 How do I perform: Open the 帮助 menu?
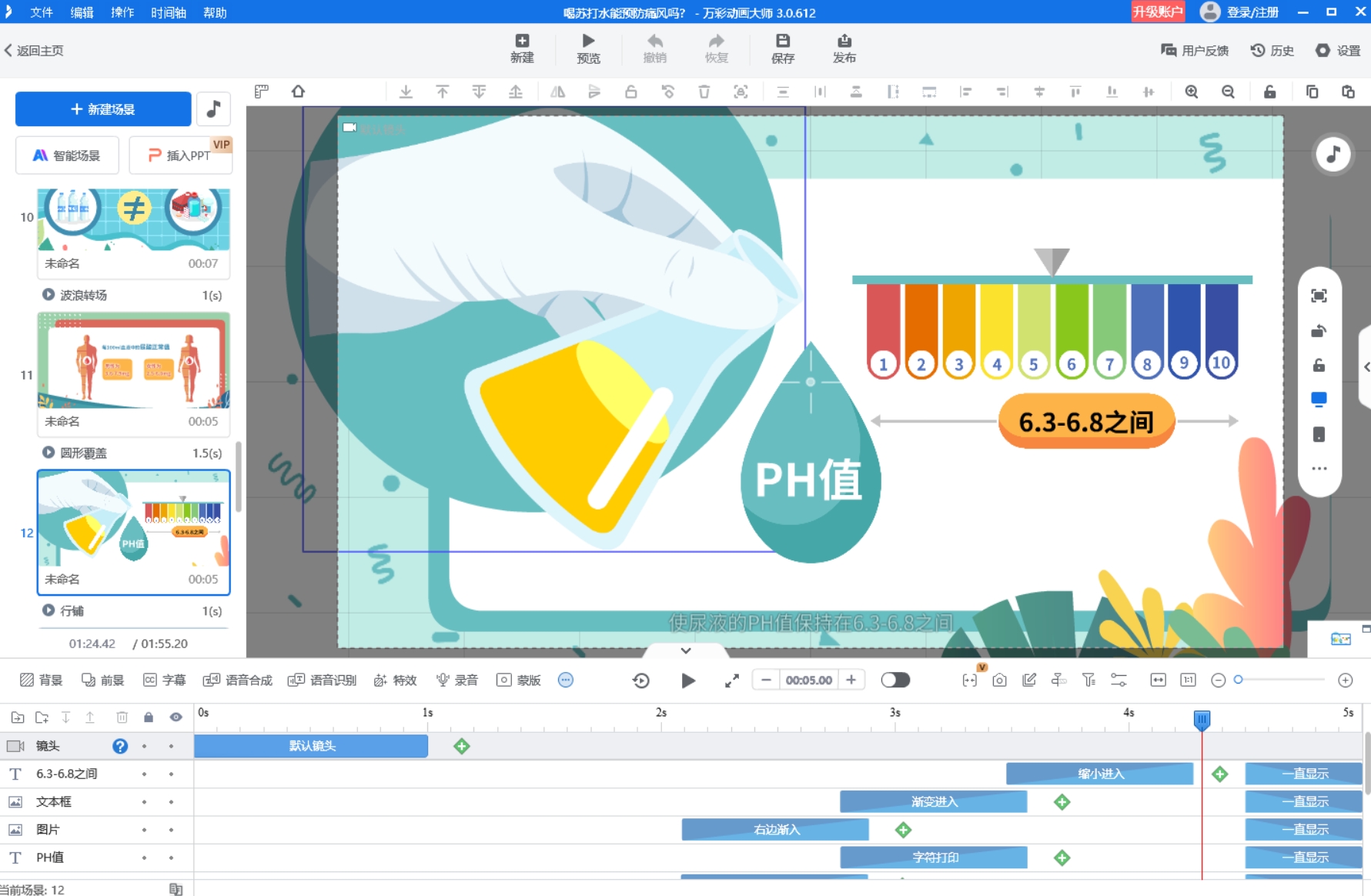tap(215, 12)
